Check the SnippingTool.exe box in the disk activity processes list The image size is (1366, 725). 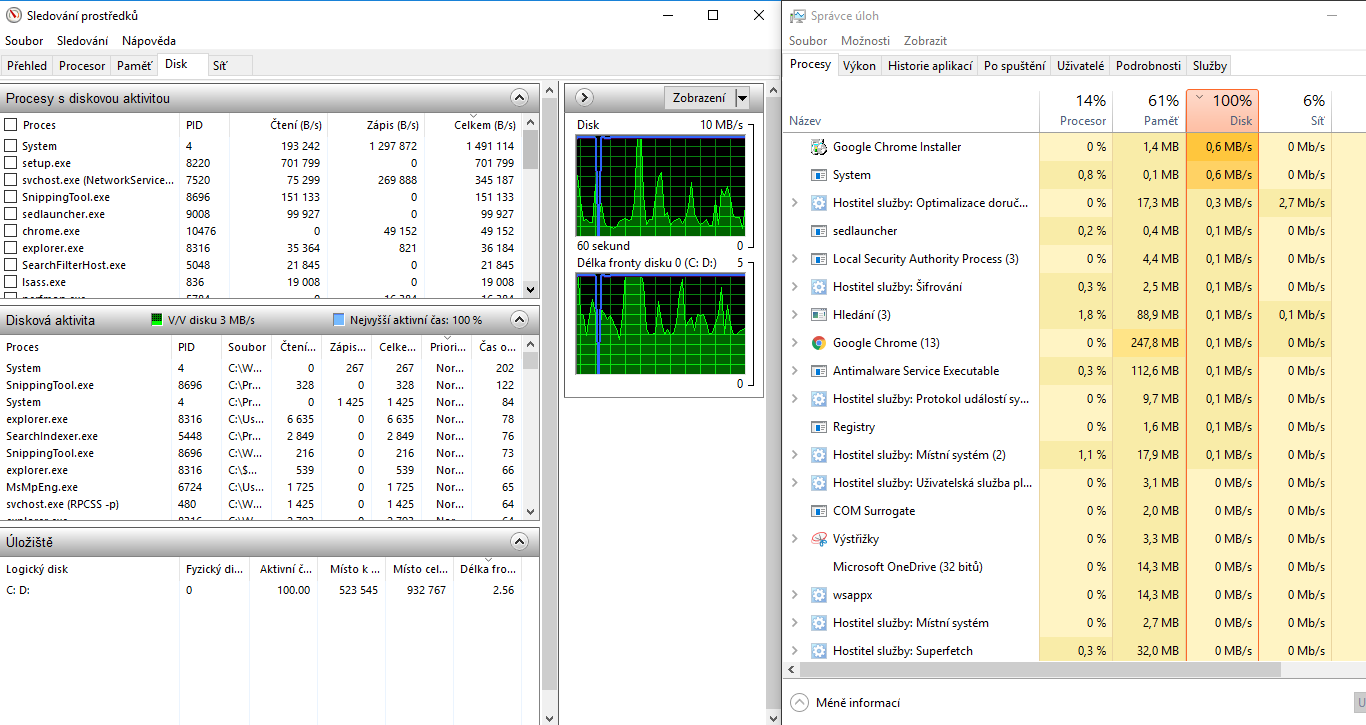pos(11,197)
